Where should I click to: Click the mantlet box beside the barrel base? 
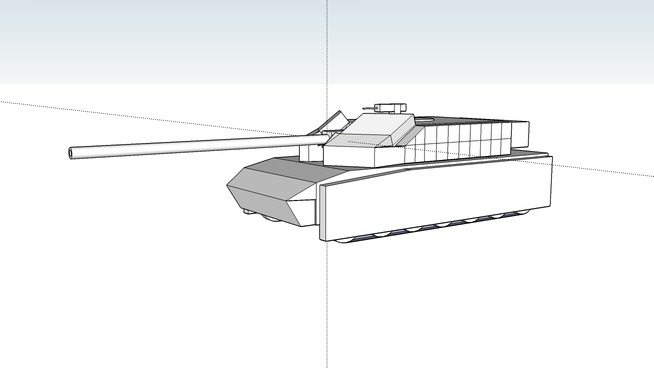[311, 152]
